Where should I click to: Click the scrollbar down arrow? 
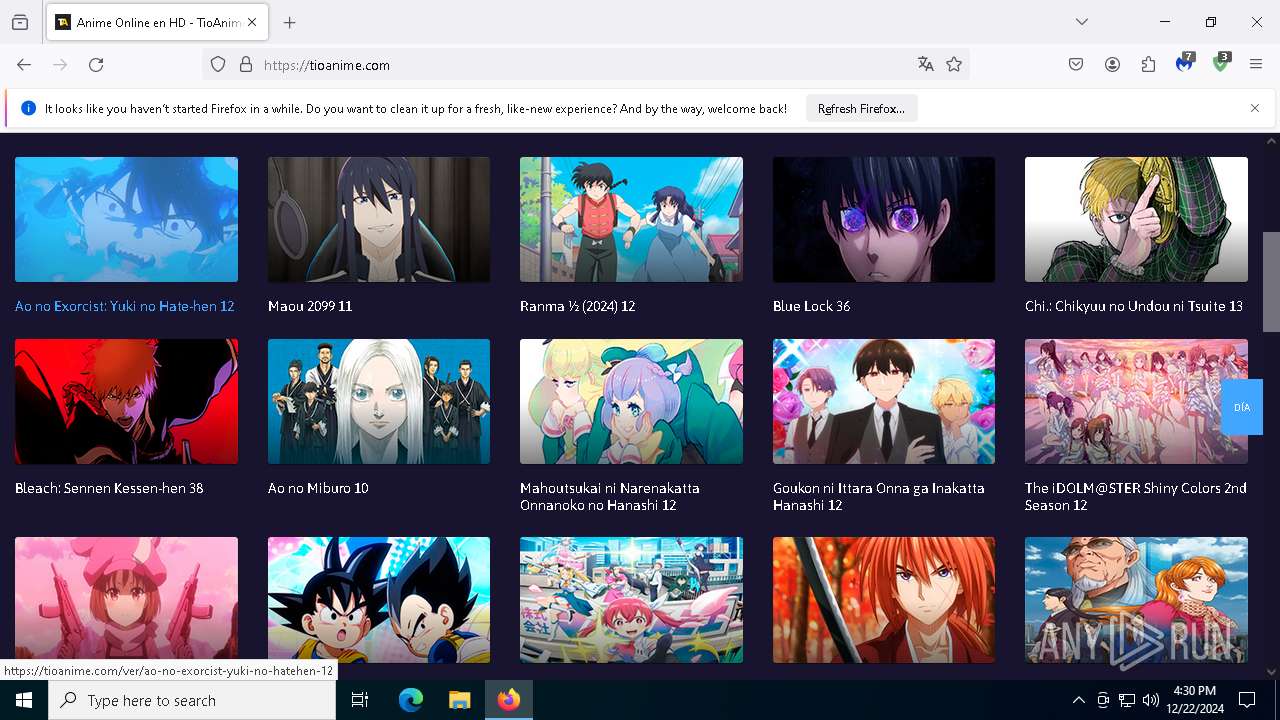(1271, 672)
